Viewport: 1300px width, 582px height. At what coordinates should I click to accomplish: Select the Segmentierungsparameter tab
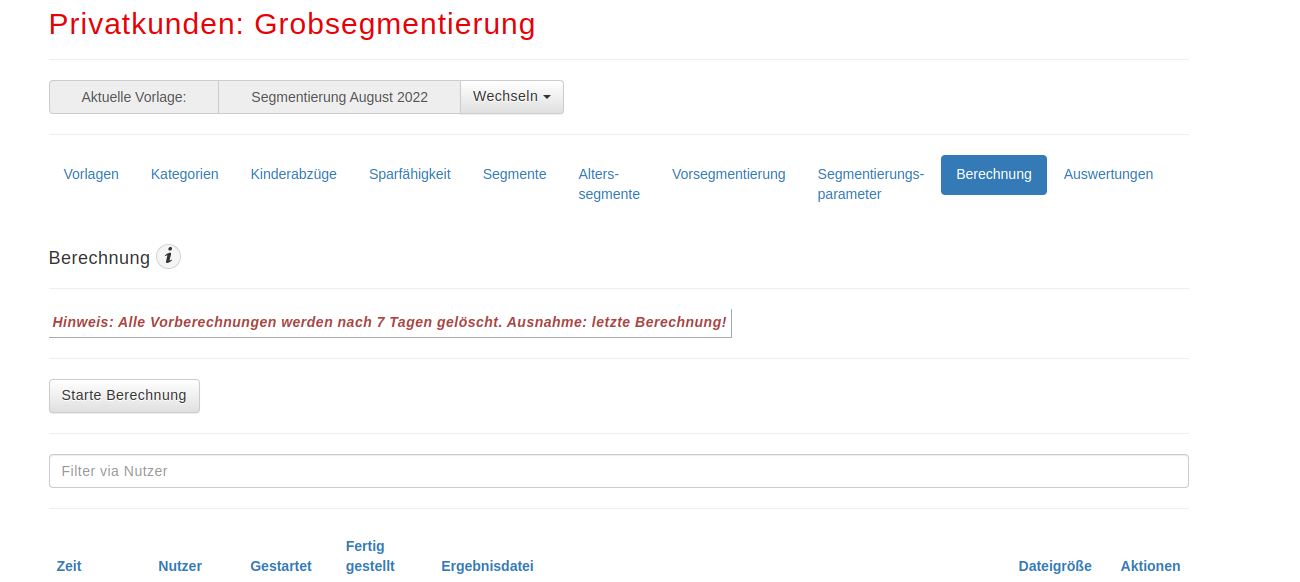point(871,184)
